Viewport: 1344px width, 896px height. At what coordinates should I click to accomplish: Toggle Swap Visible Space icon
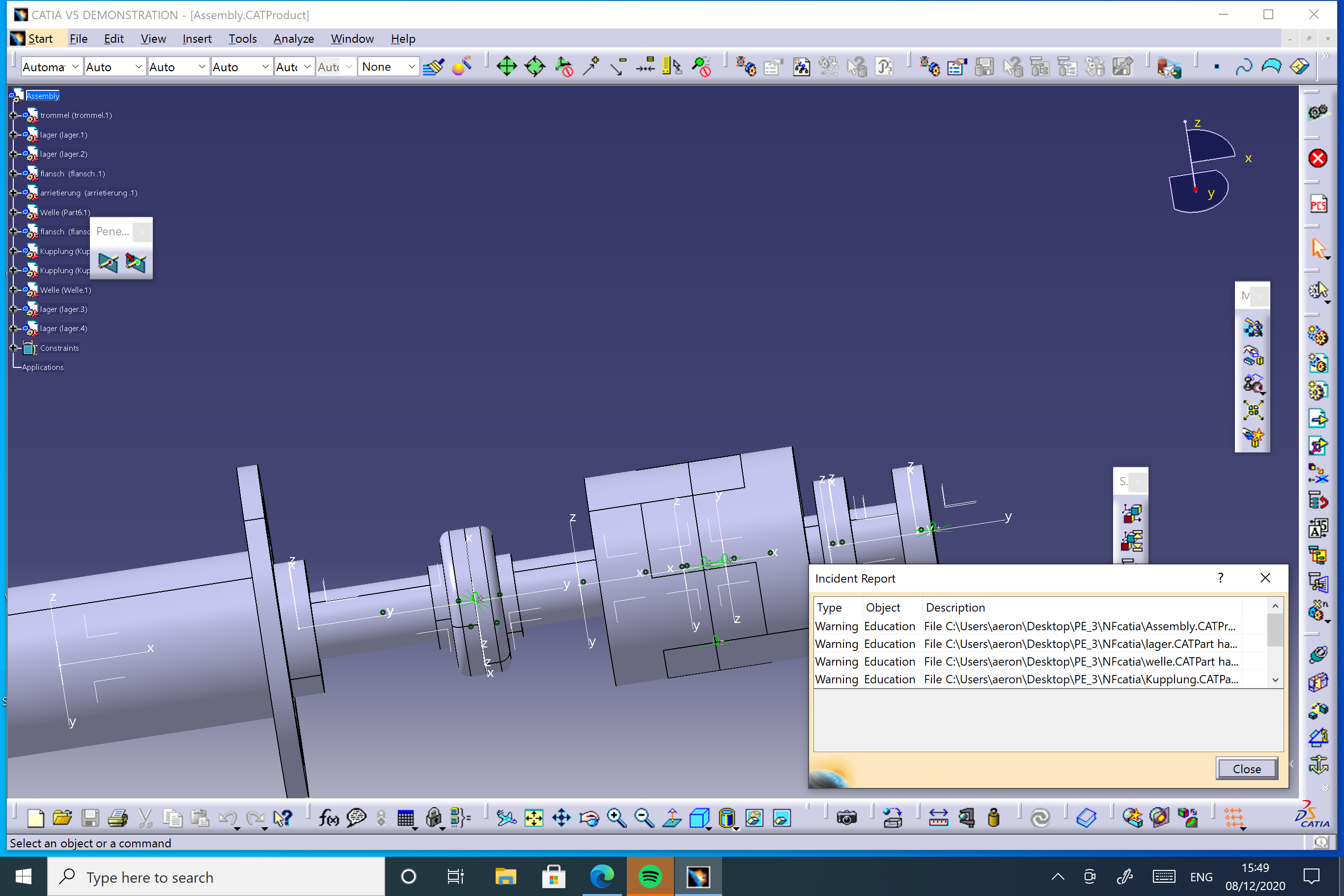point(782,818)
